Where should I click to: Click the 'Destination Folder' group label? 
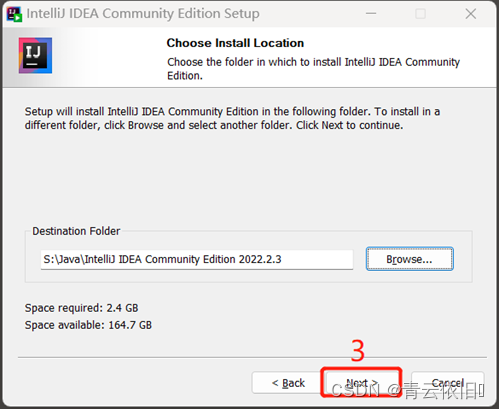76,231
